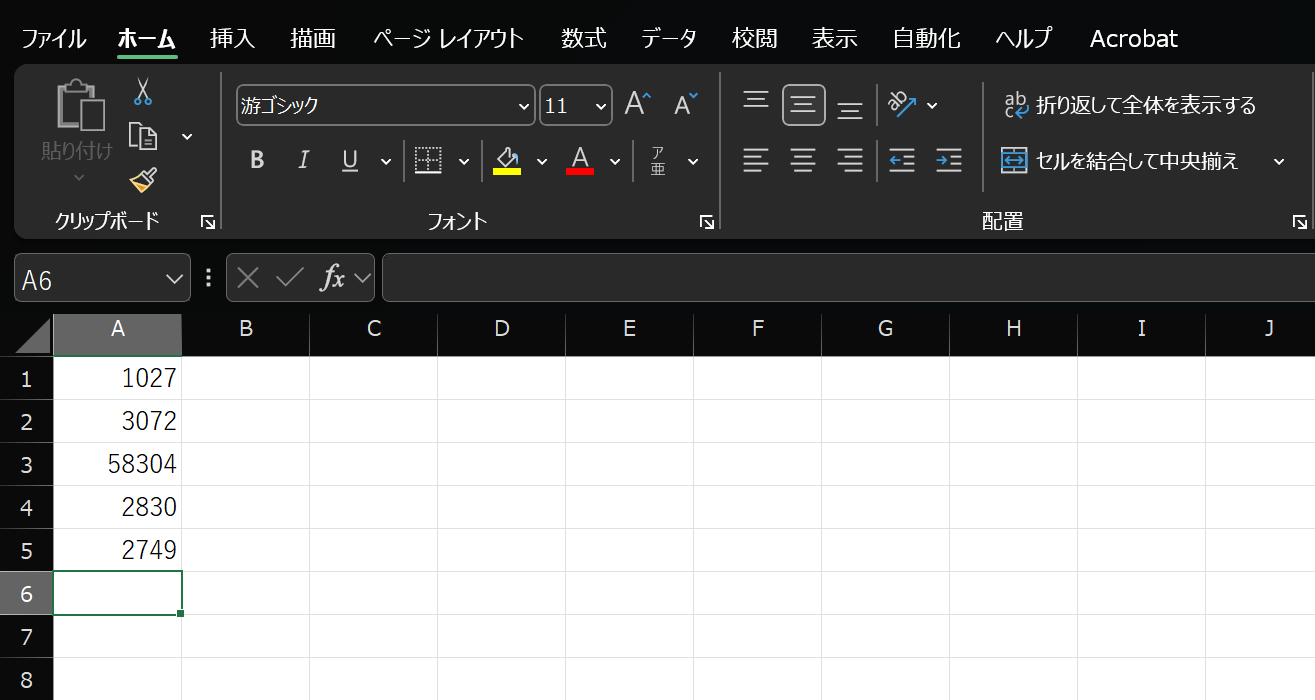Open the clipboard dialog launcher icon
Screen dimensions: 1315x700
(x=208, y=221)
